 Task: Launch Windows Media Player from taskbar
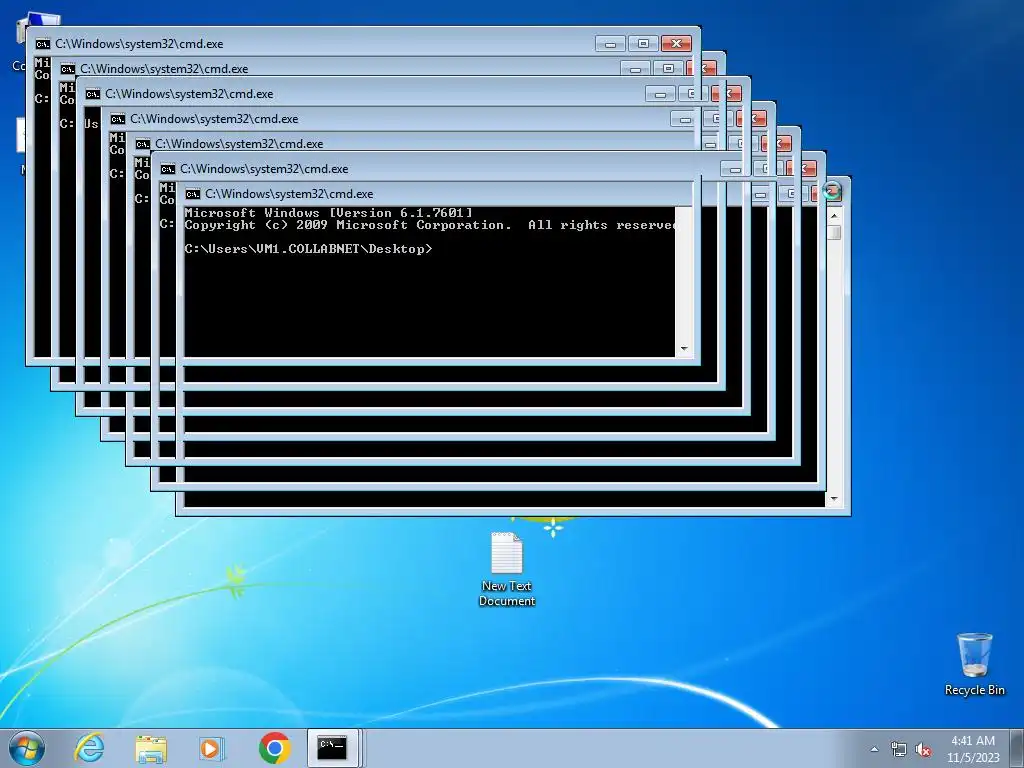(211, 748)
